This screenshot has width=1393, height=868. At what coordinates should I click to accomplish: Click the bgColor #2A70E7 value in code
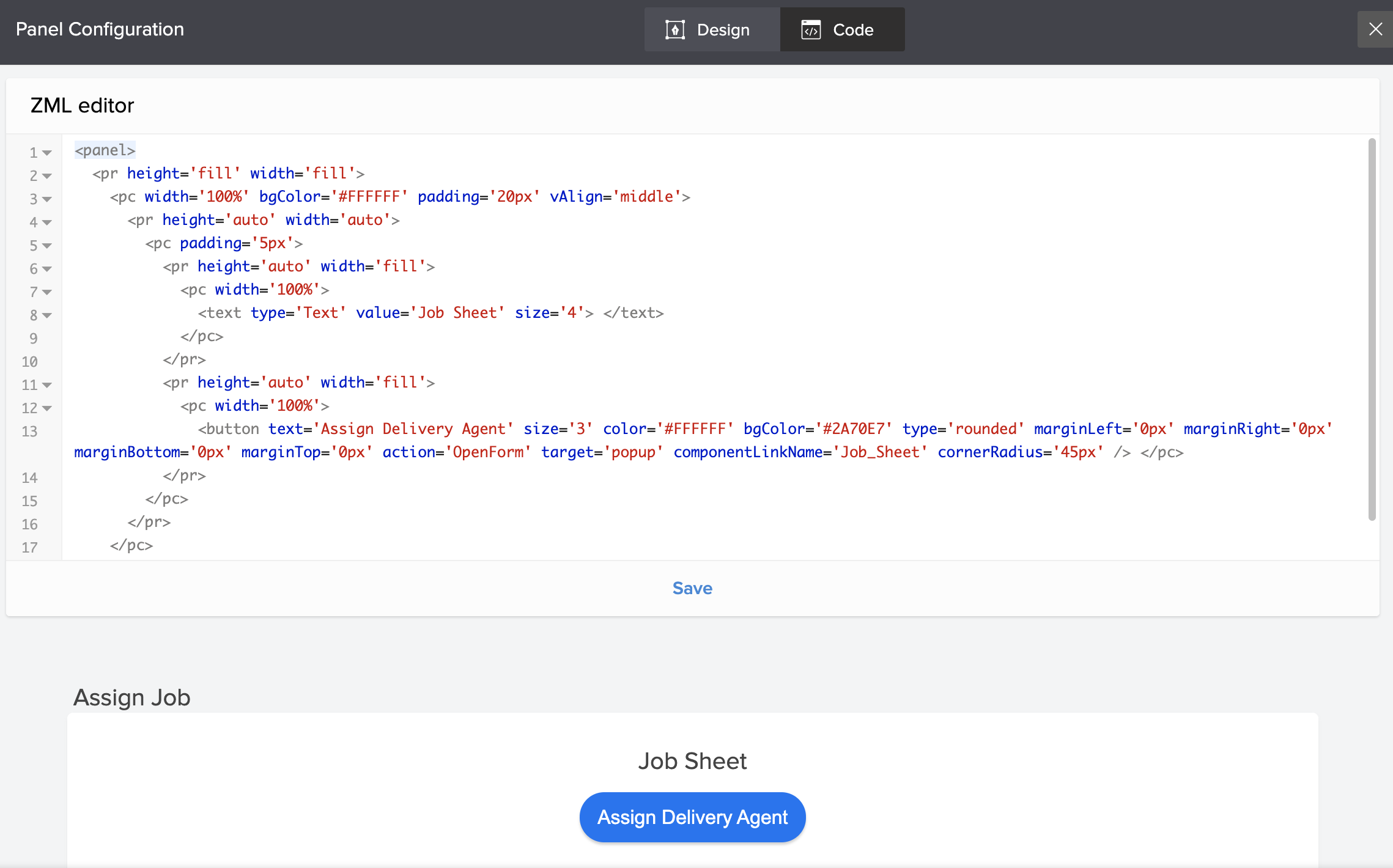pos(854,429)
